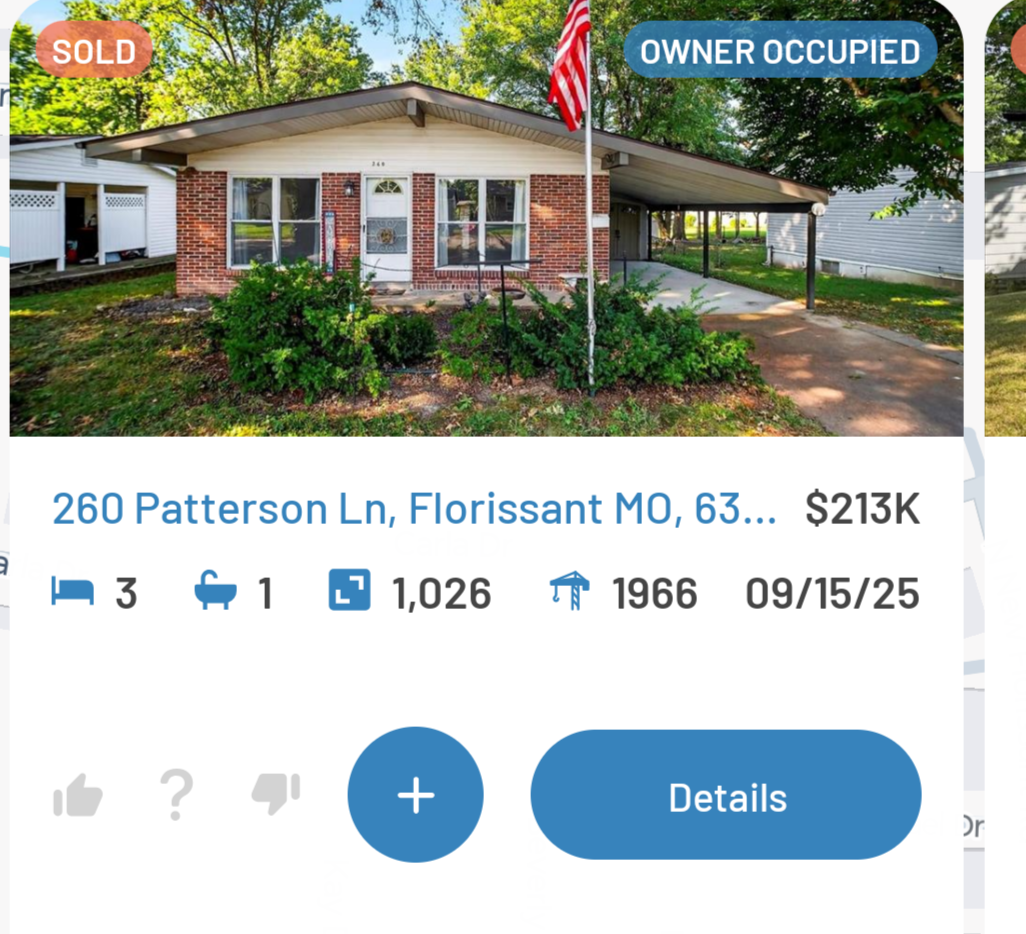Select the 1,026 square feet value
Screen dimensions: 1026x934
click(442, 594)
